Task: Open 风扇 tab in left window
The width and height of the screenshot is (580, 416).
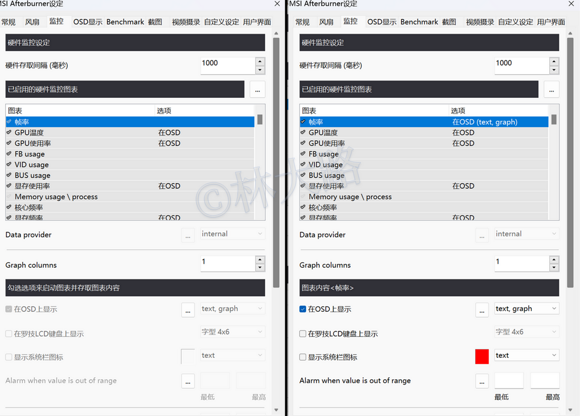Action: (32, 22)
